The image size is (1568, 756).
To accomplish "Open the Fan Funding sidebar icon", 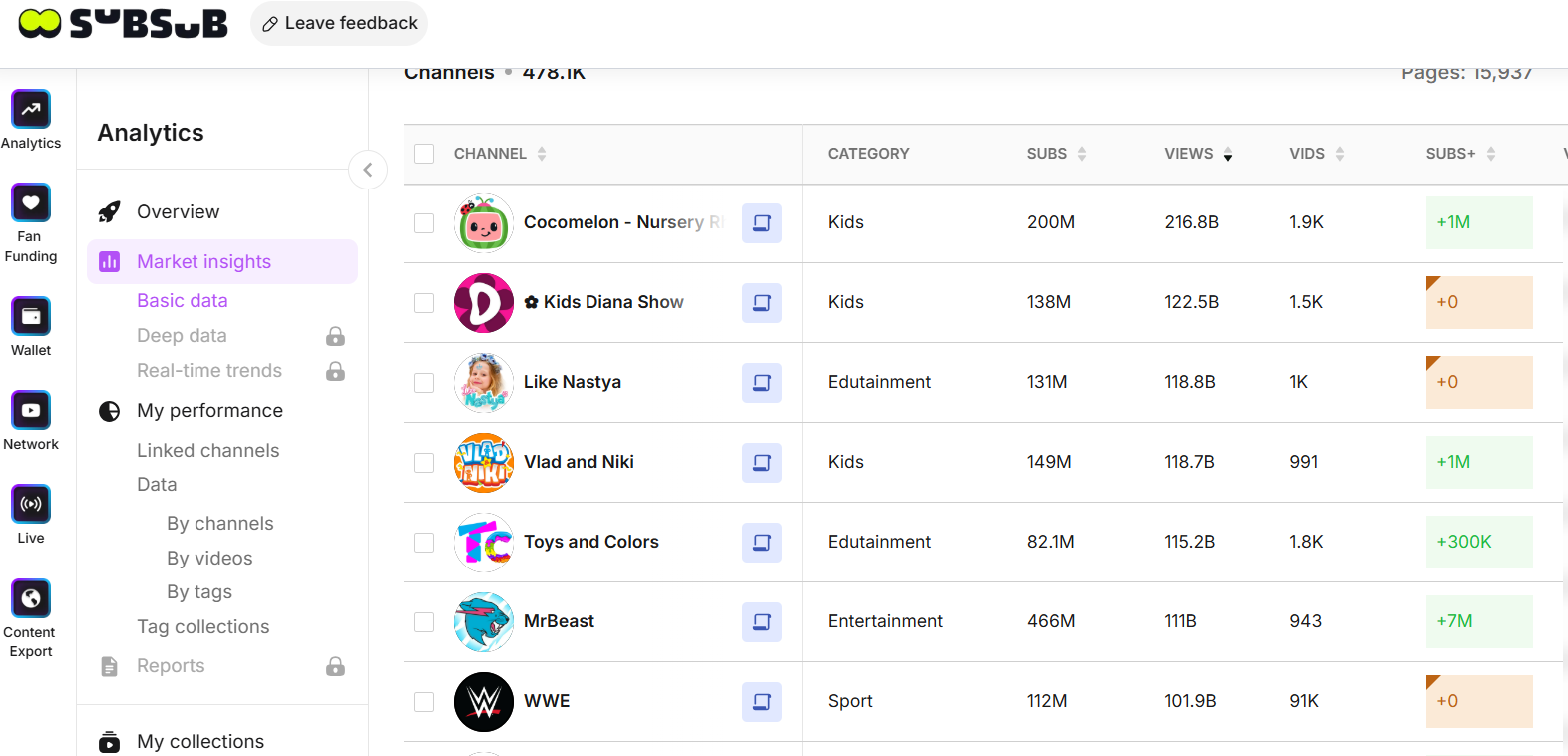I will [x=31, y=202].
